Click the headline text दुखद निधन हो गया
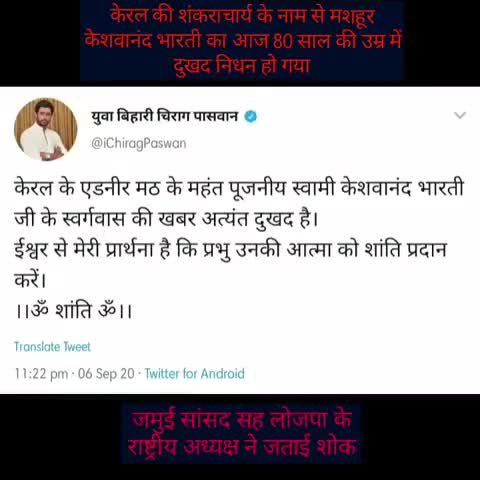Image resolution: width=480 pixels, height=480 pixels. (242, 66)
